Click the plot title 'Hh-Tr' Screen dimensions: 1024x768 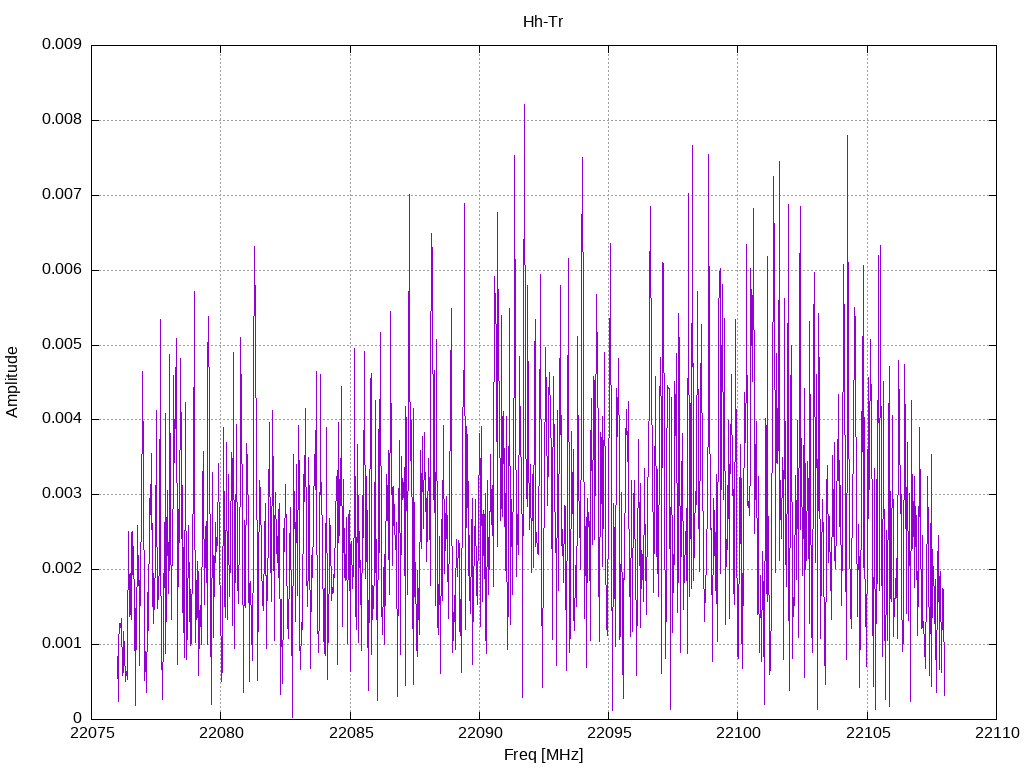[x=543, y=22]
